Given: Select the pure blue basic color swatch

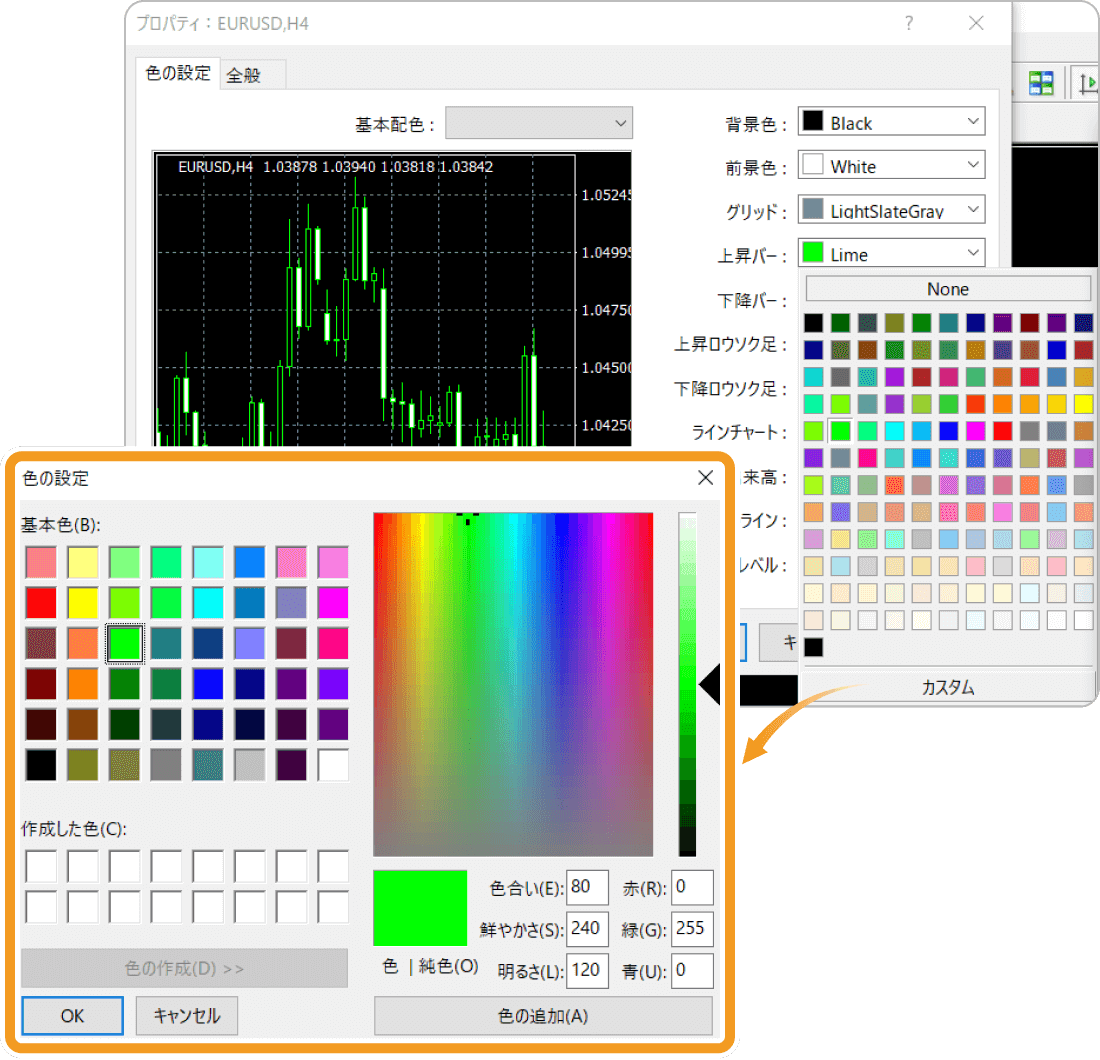Looking at the screenshot, I should (x=208, y=683).
